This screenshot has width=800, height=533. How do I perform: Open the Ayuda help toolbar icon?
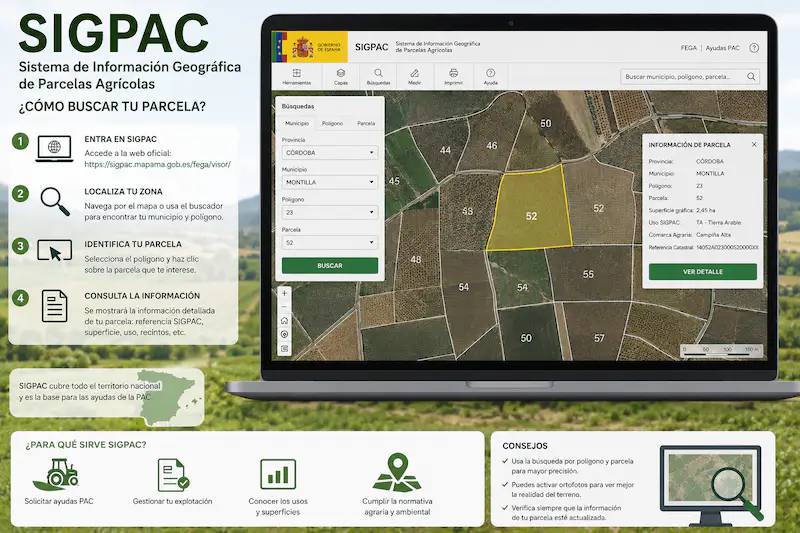pyautogui.click(x=490, y=77)
